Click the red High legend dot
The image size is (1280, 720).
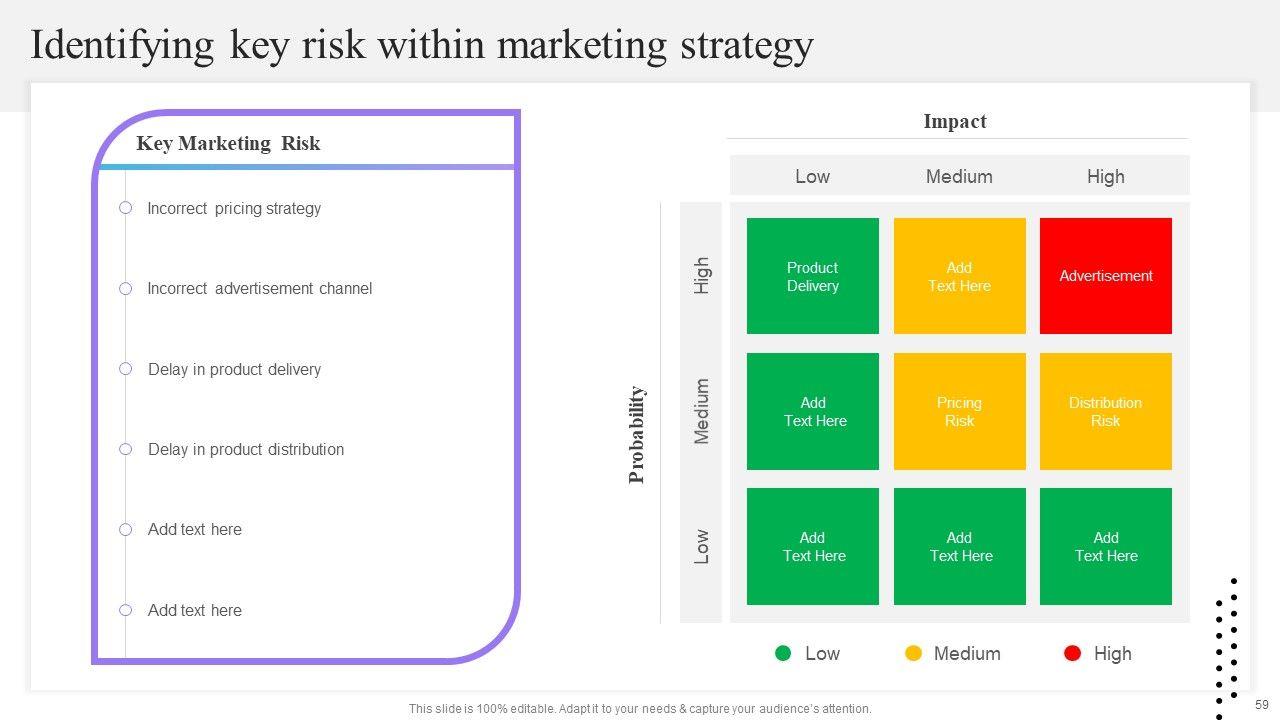(x=1073, y=653)
